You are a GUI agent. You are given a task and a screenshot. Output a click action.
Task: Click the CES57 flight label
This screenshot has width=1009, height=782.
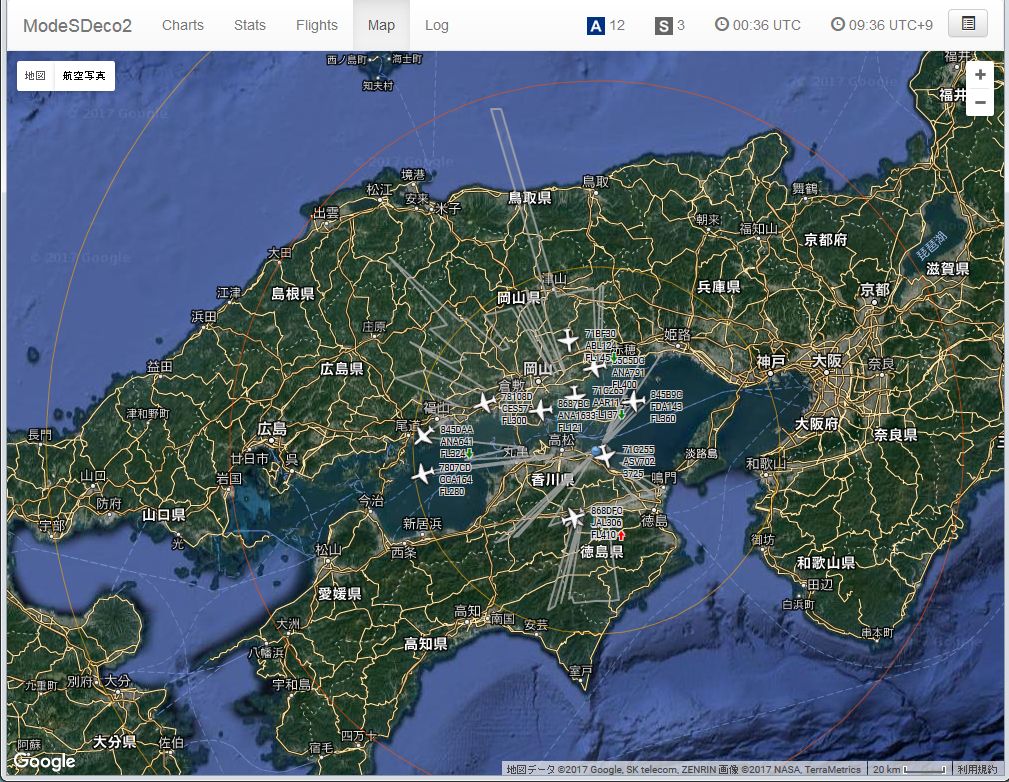click(515, 409)
